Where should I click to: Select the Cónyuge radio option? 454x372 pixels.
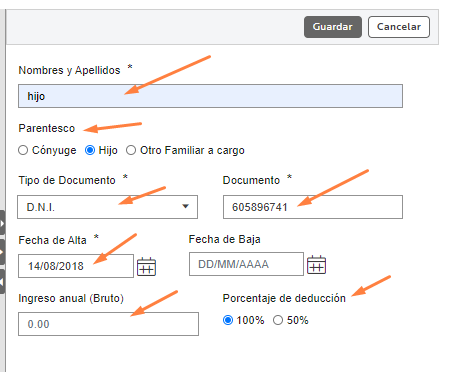pos(23,150)
